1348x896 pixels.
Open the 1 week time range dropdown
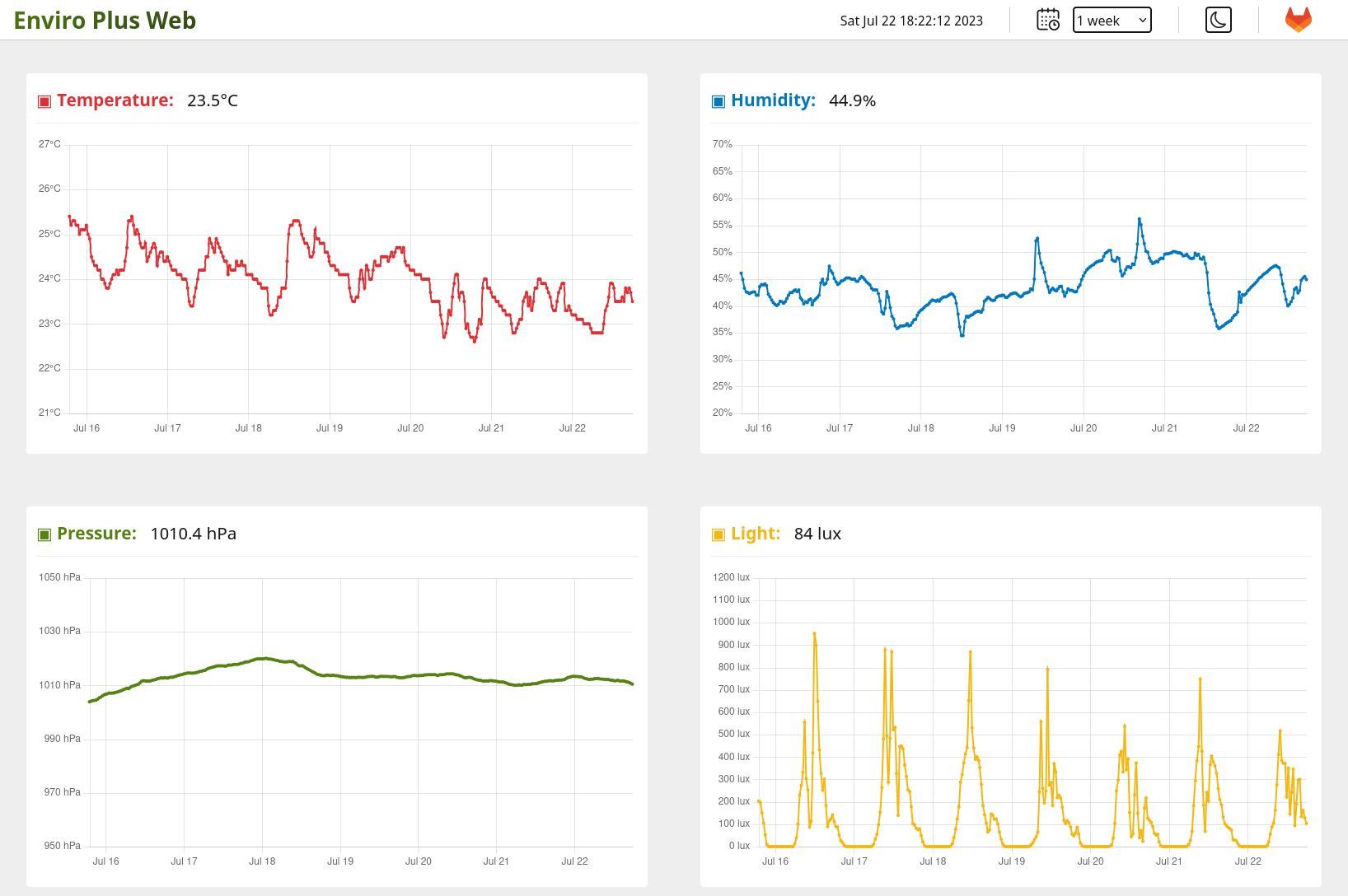point(1112,21)
